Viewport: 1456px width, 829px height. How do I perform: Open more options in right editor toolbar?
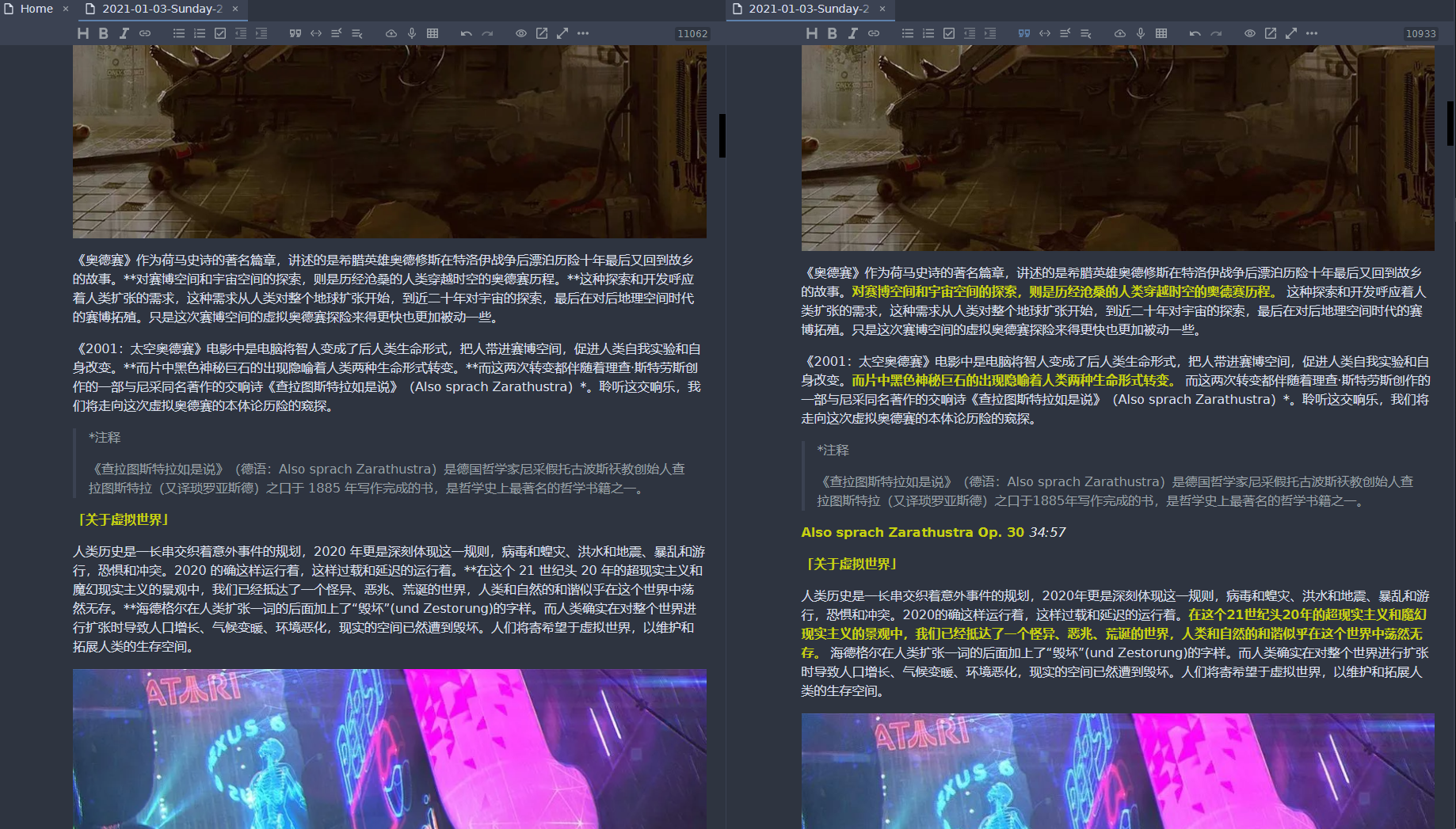coord(1312,33)
